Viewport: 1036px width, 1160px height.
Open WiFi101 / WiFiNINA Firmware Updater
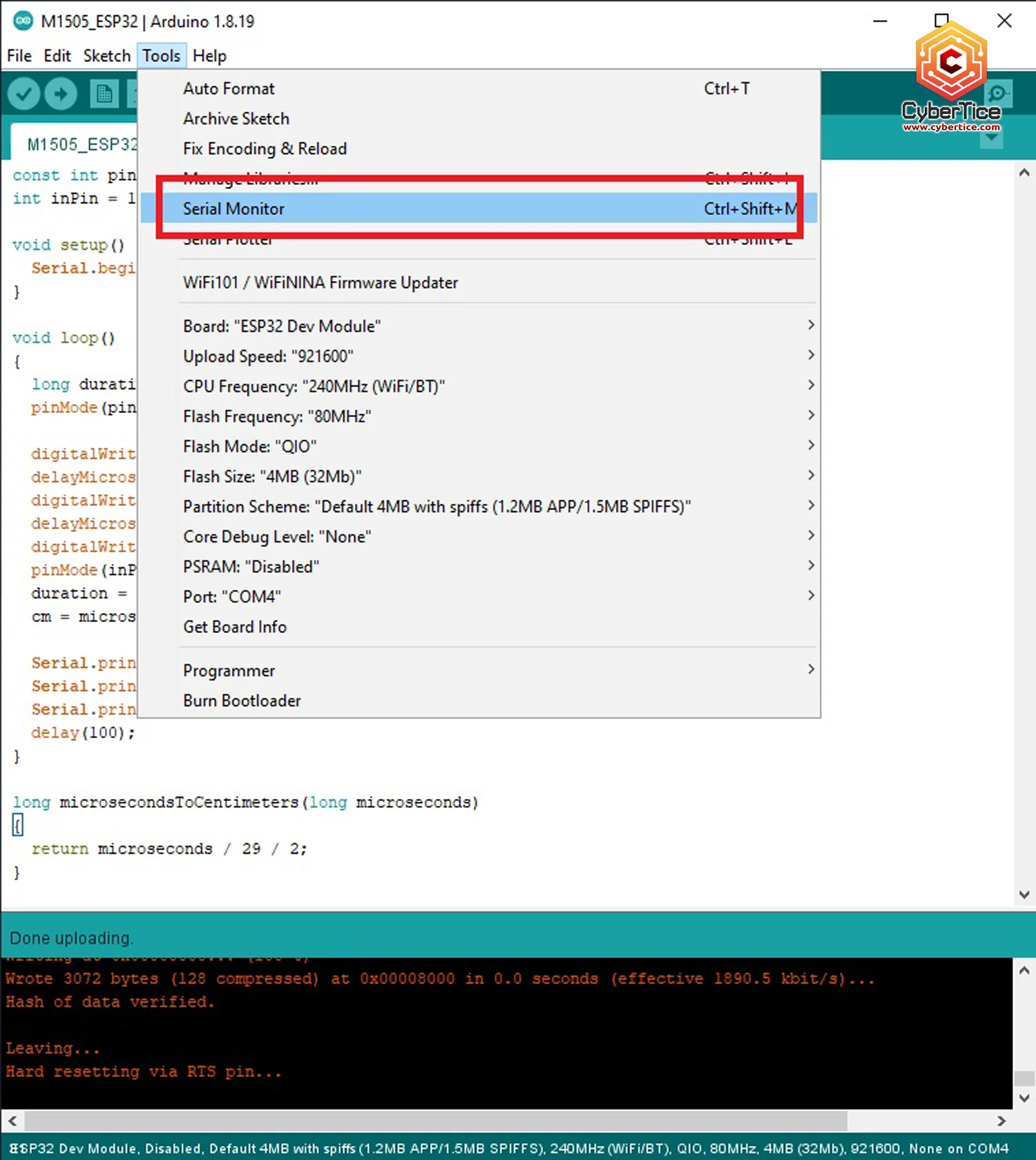click(320, 283)
